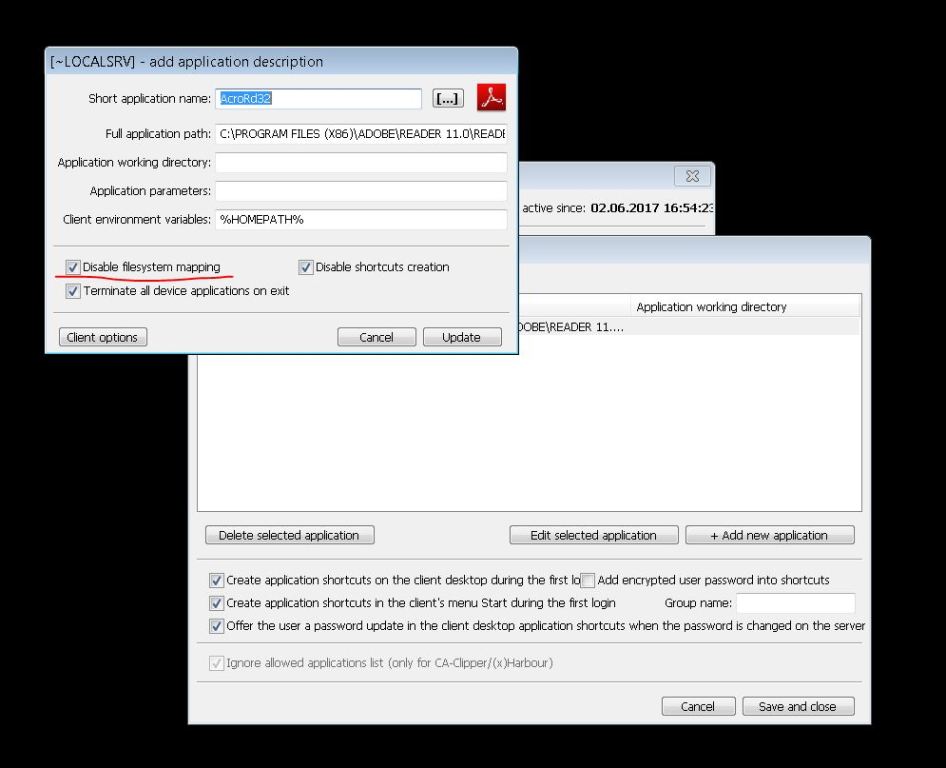Click Edit selected application
946x768 pixels.
pos(594,535)
